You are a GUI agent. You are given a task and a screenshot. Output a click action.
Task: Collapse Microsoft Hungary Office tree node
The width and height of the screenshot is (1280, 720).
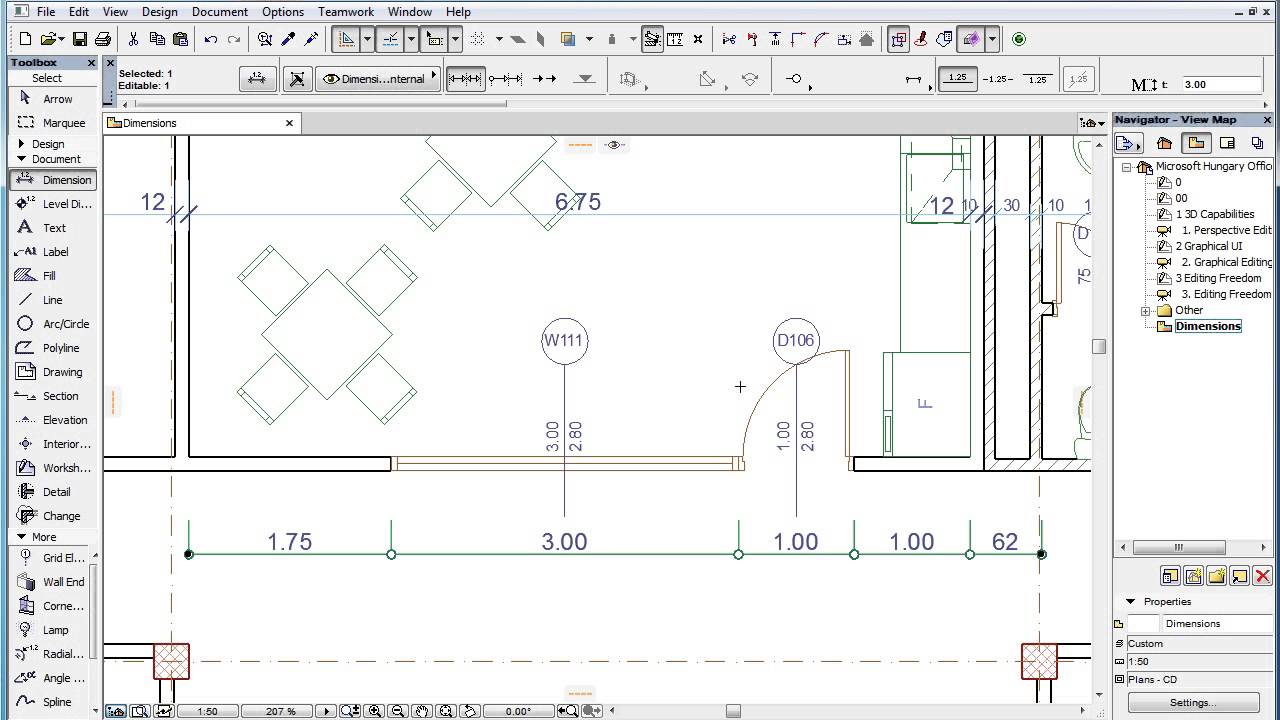click(x=1127, y=167)
